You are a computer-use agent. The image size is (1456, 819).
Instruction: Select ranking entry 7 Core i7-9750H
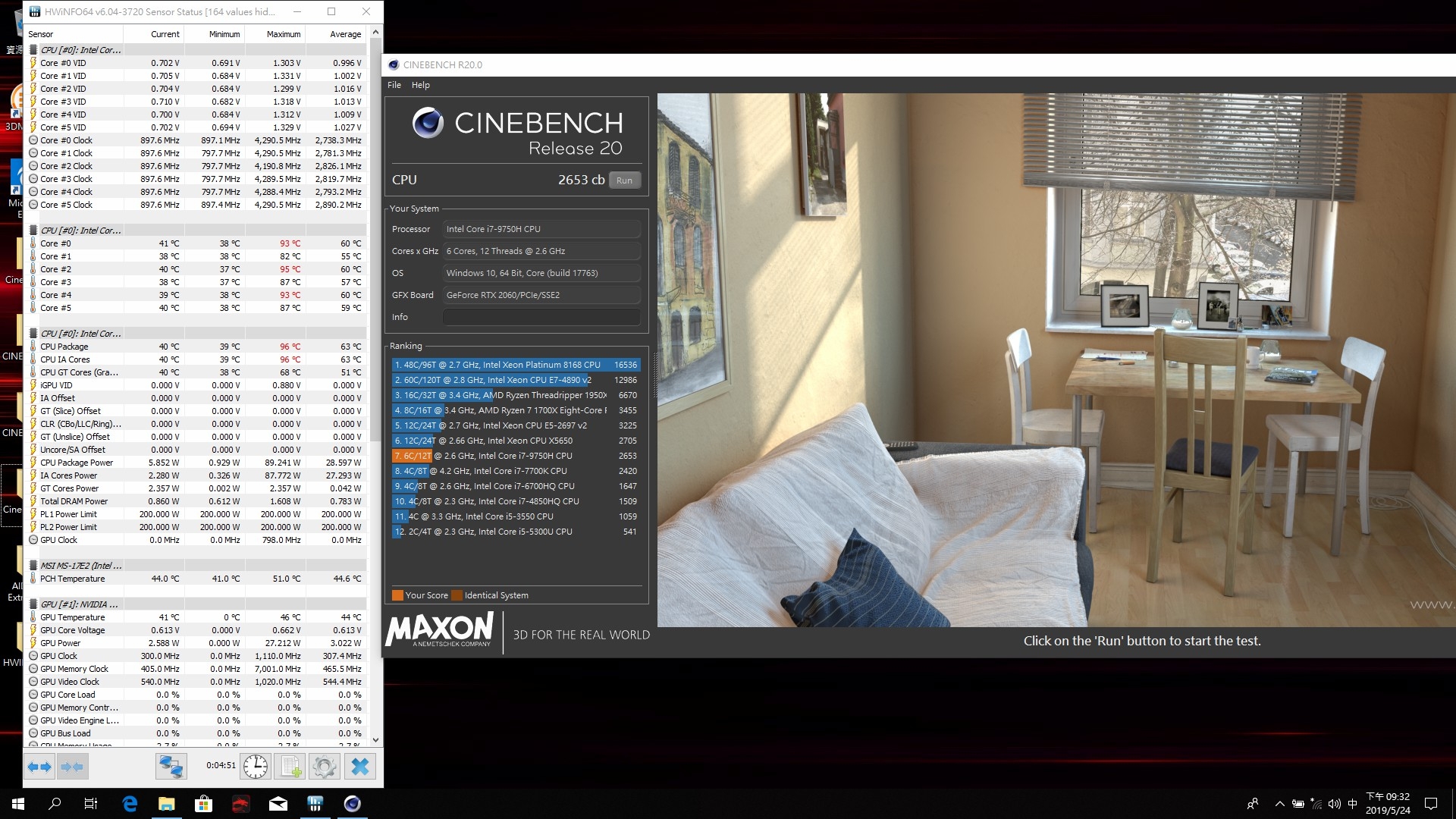point(516,456)
